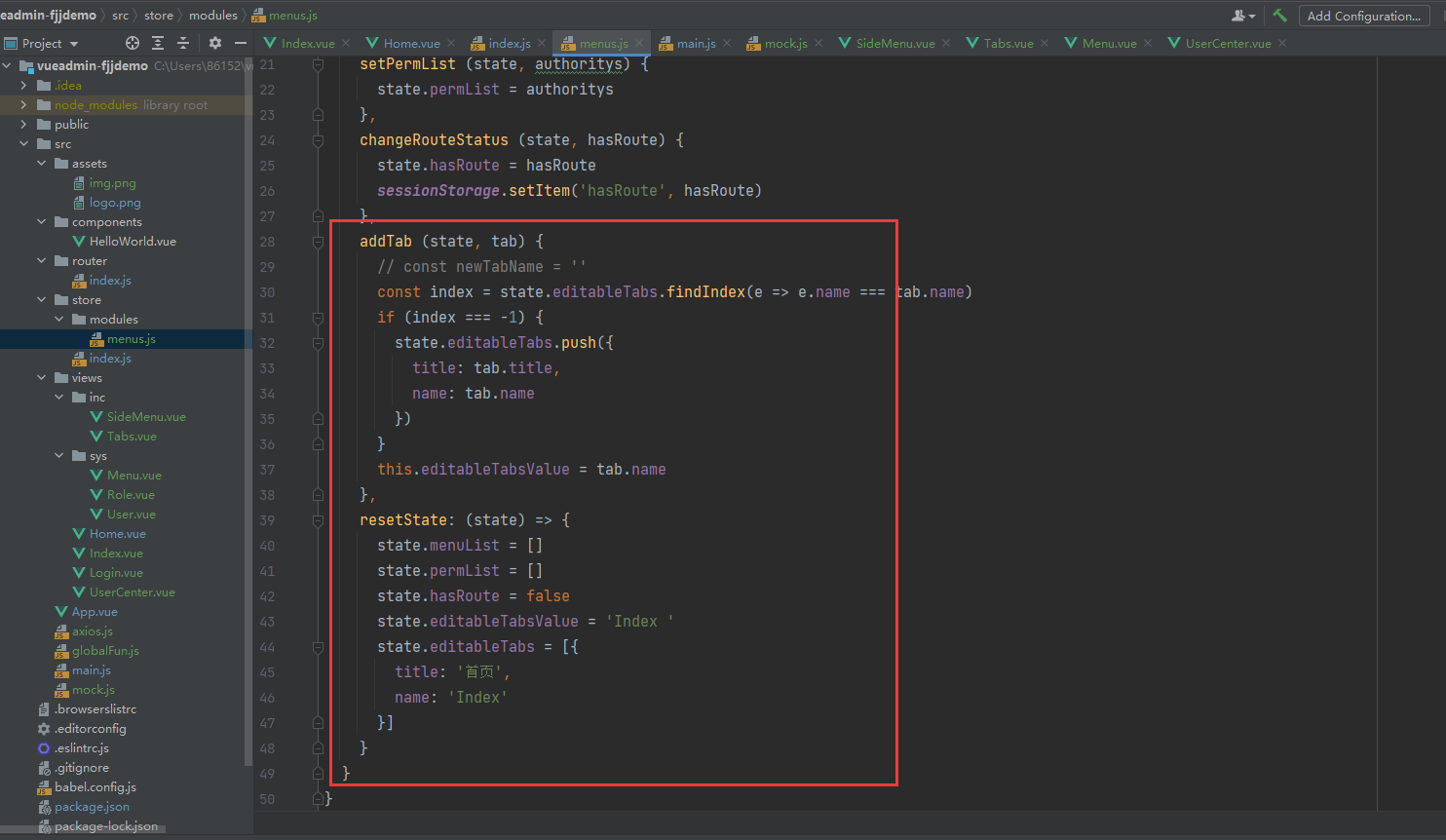Toggle code fold marker at line 31

pyautogui.click(x=318, y=318)
